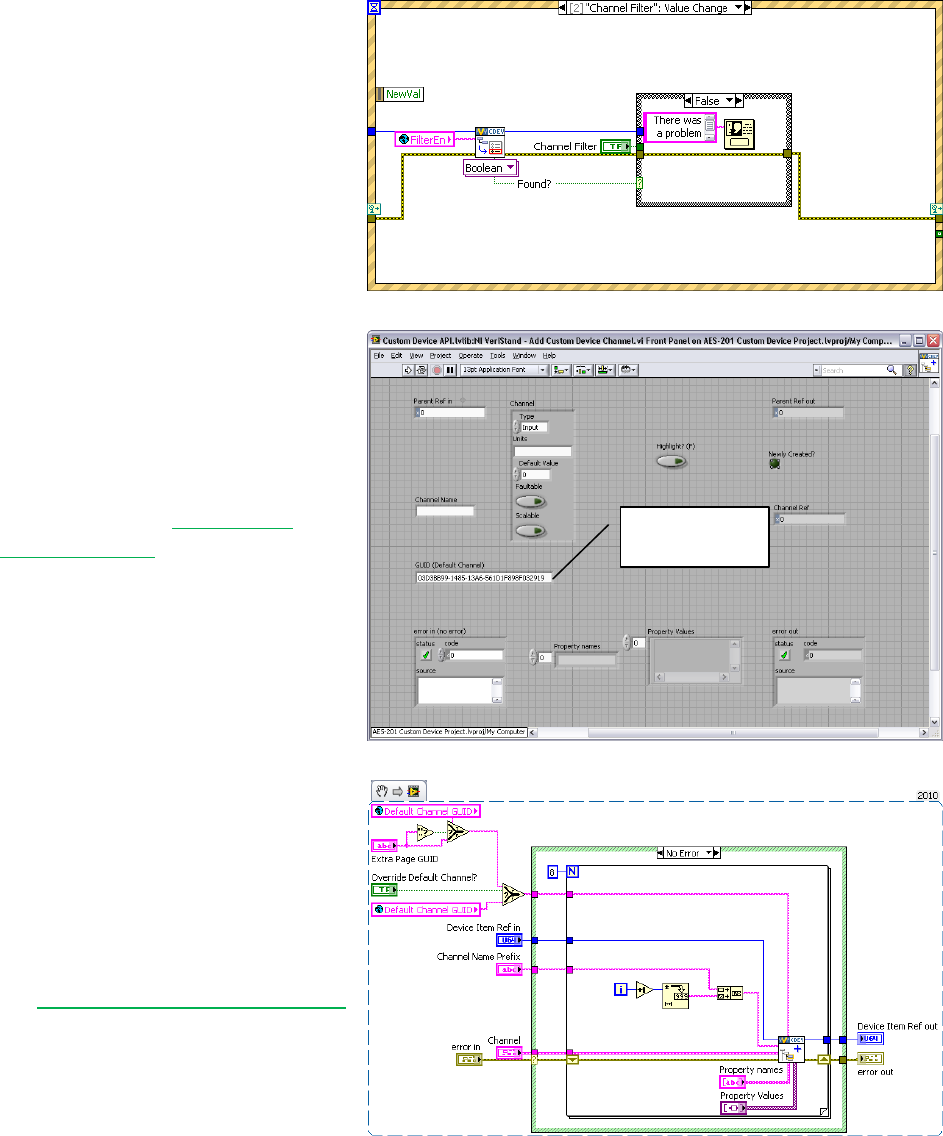Click the front panel vertical scrollbar
Image resolution: width=943 pixels, height=1136 pixels.
[934, 553]
